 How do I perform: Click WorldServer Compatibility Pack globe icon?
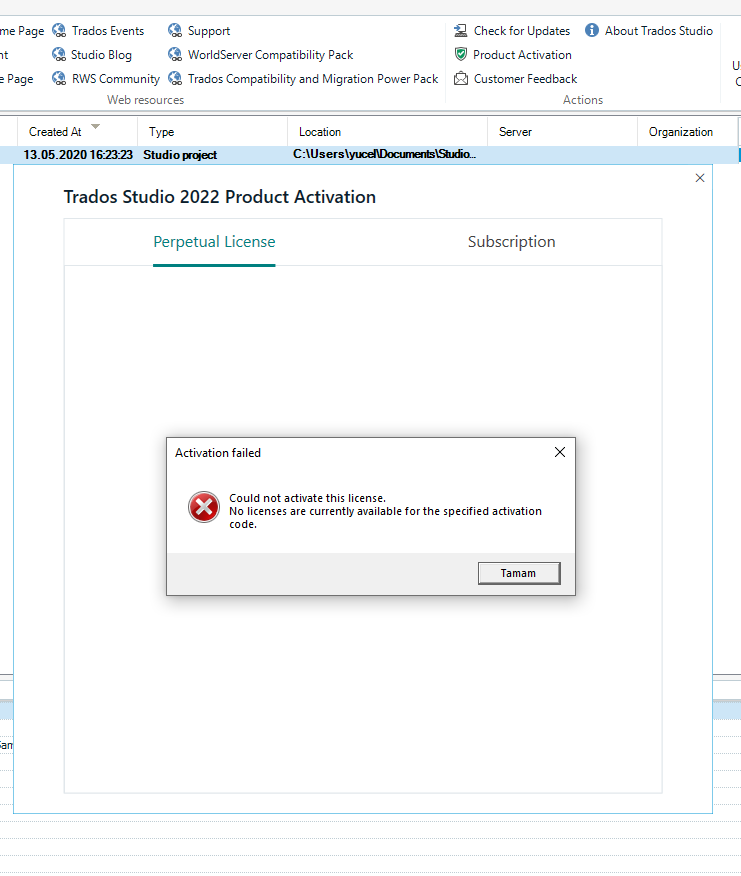pyautogui.click(x=175, y=54)
